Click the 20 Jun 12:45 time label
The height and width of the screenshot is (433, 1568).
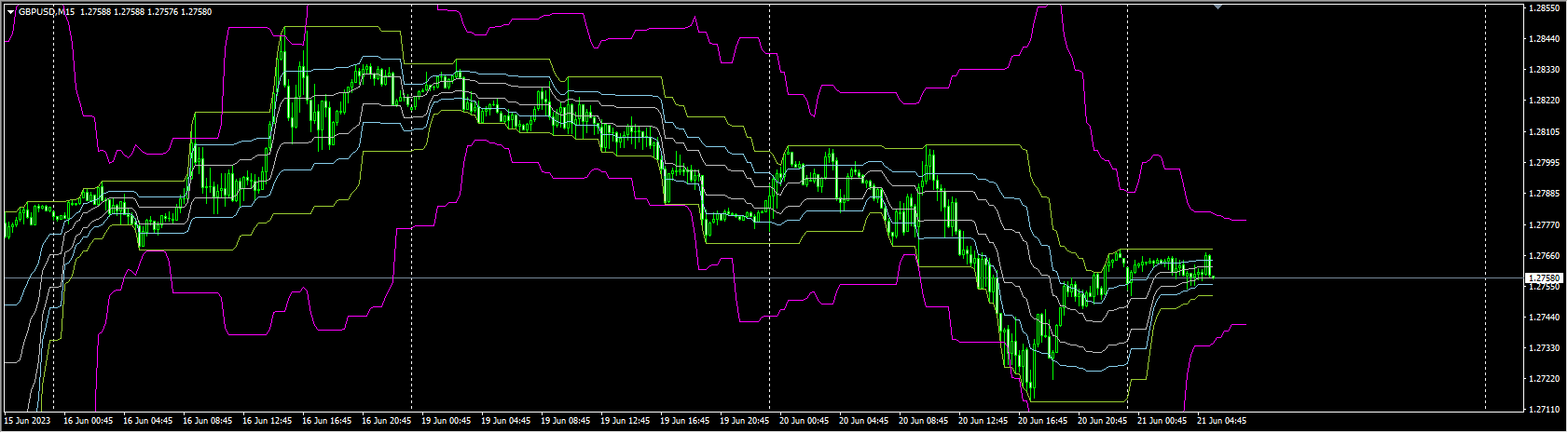click(x=983, y=421)
